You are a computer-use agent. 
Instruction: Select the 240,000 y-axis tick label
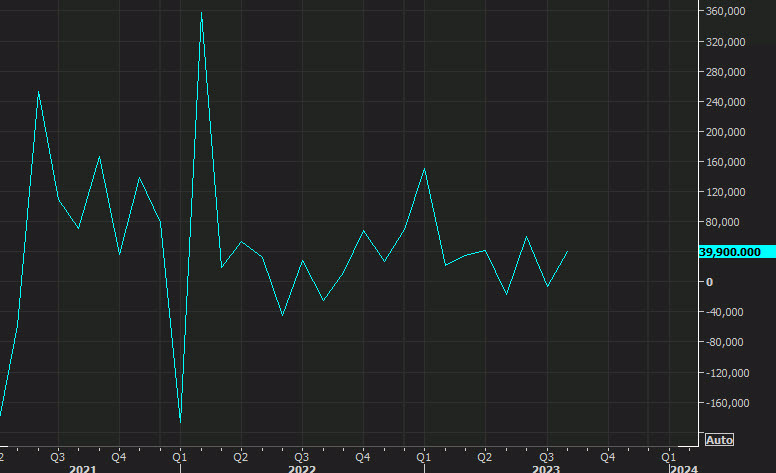pyautogui.click(x=728, y=102)
